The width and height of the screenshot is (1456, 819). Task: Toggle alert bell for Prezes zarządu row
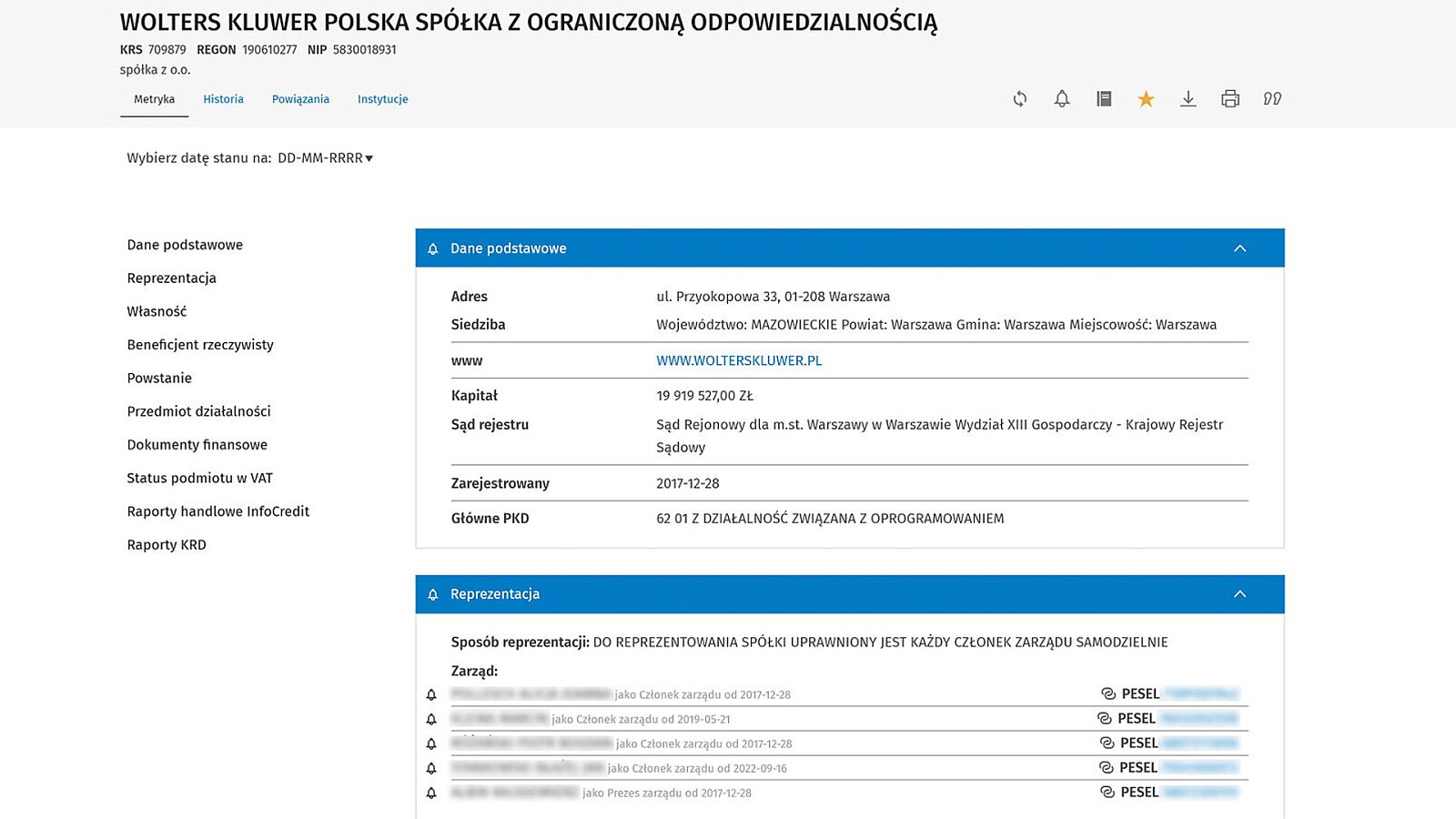431,794
